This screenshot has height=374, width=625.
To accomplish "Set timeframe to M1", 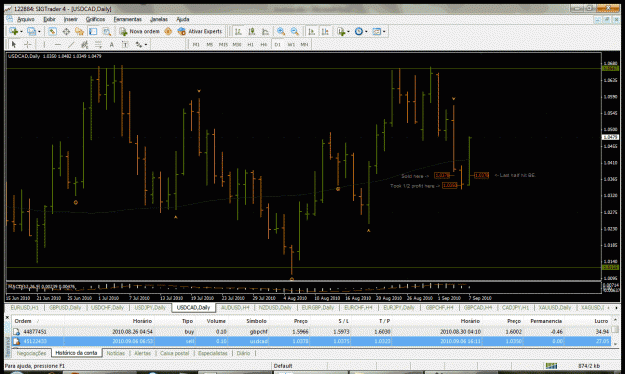I will (x=196, y=44).
